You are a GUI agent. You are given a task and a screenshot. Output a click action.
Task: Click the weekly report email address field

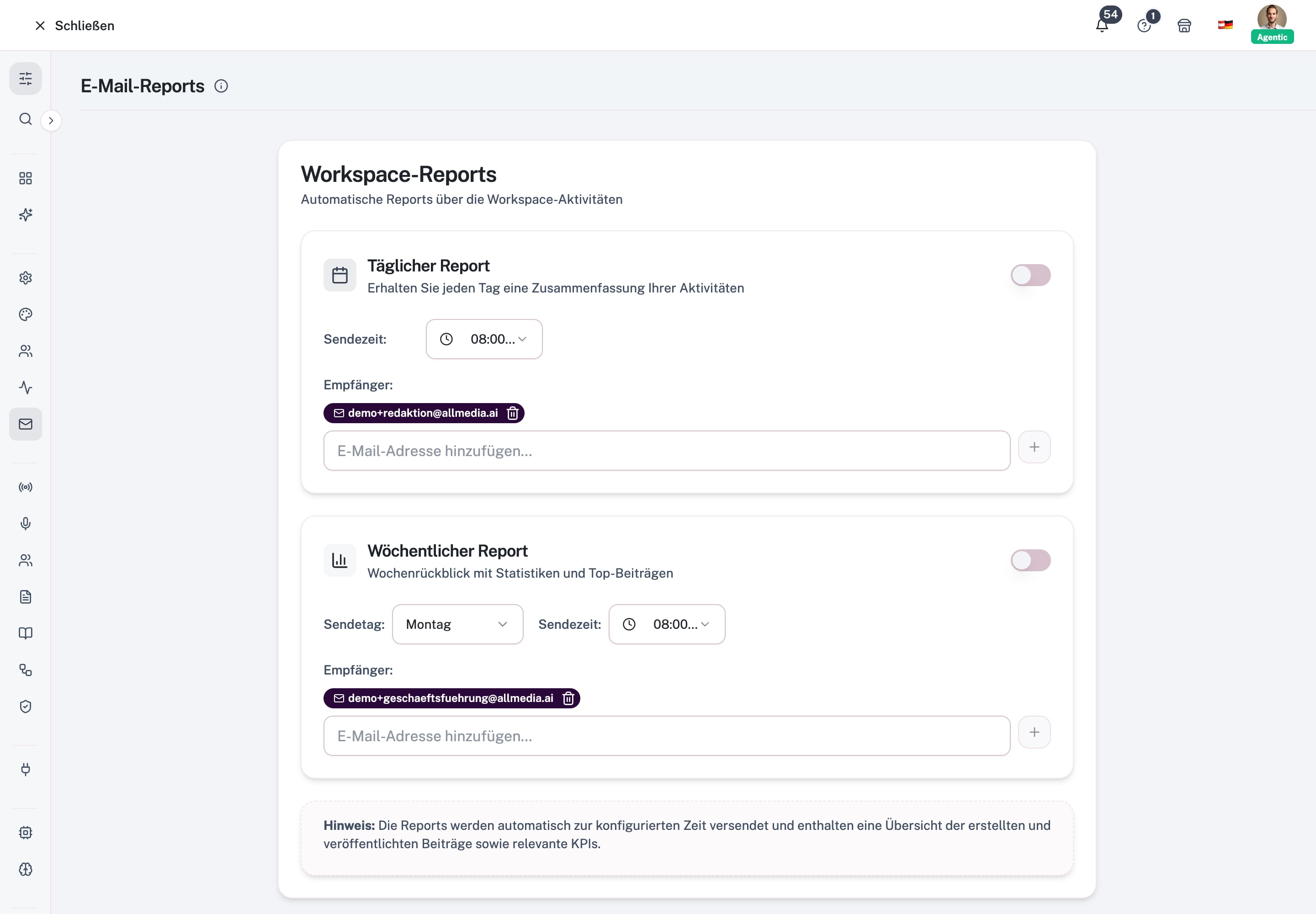(x=667, y=736)
